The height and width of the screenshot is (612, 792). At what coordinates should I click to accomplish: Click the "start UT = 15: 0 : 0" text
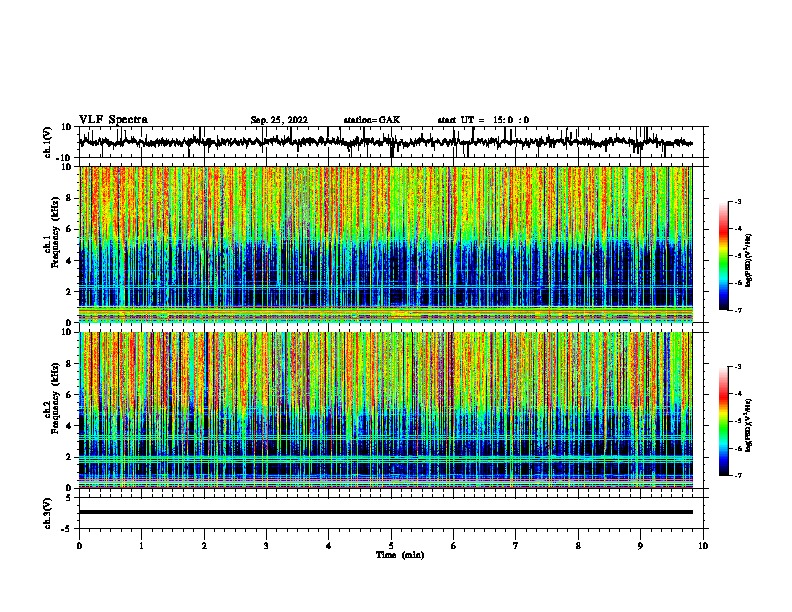pyautogui.click(x=483, y=120)
